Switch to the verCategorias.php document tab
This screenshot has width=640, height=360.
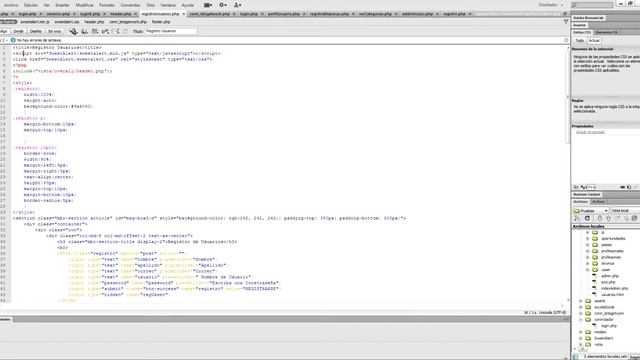click(375, 14)
